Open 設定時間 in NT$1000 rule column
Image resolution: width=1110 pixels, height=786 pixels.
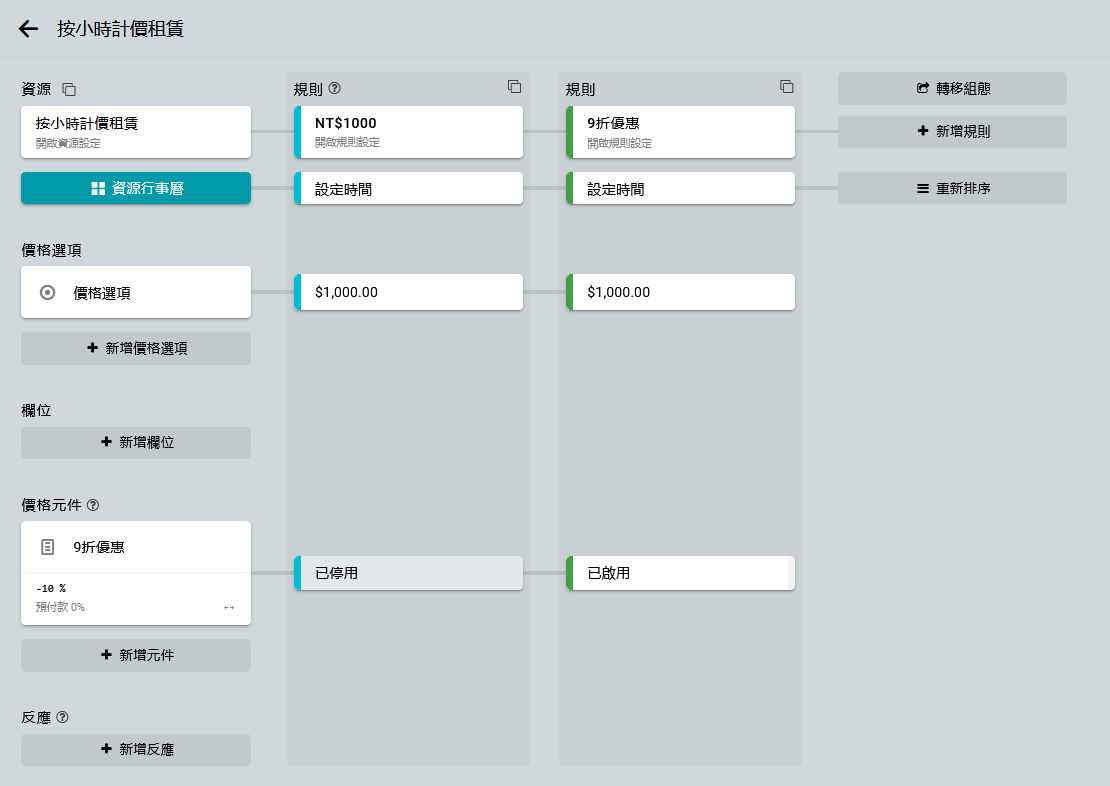(x=410, y=188)
